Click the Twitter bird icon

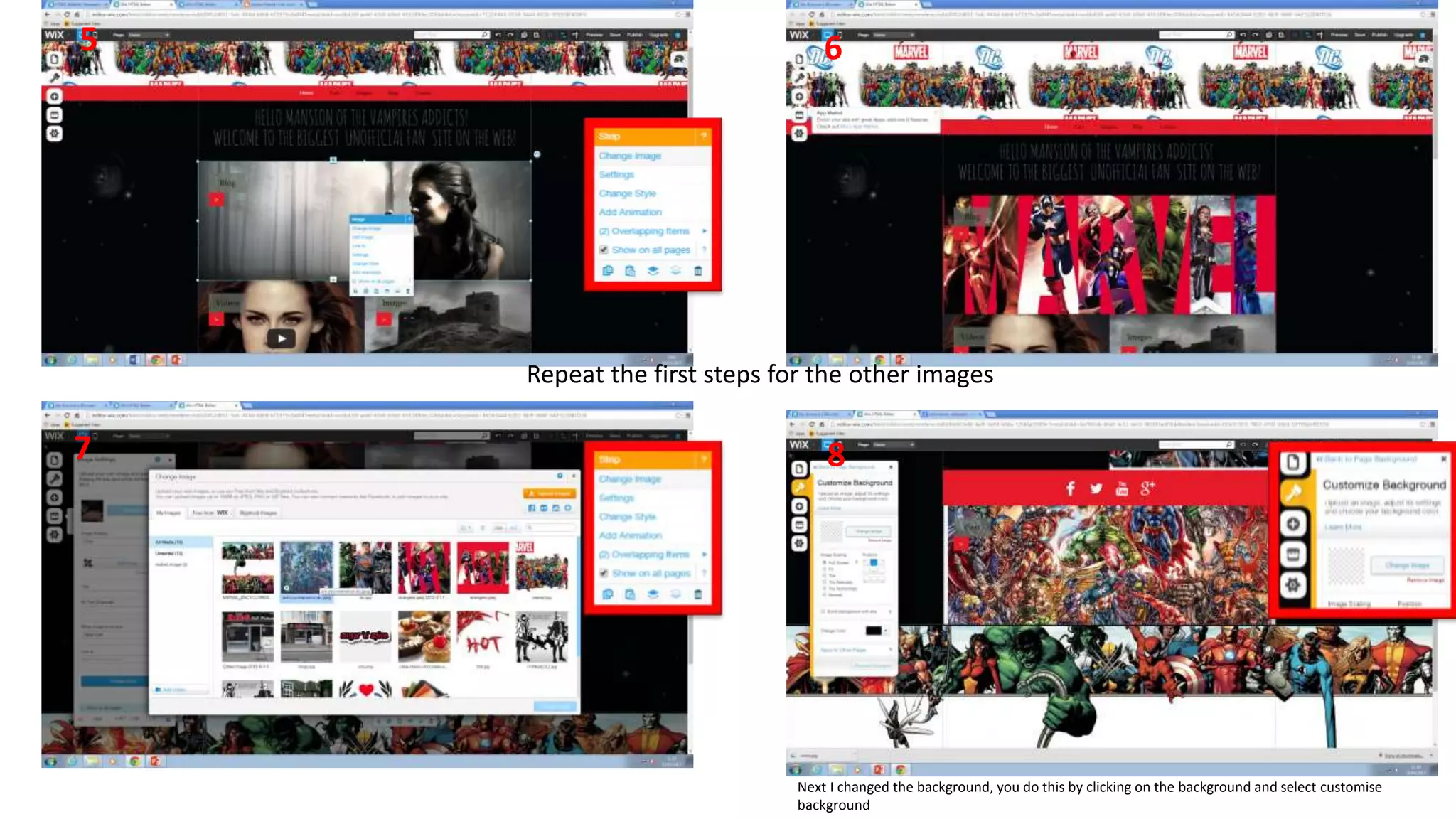pyautogui.click(x=1096, y=488)
